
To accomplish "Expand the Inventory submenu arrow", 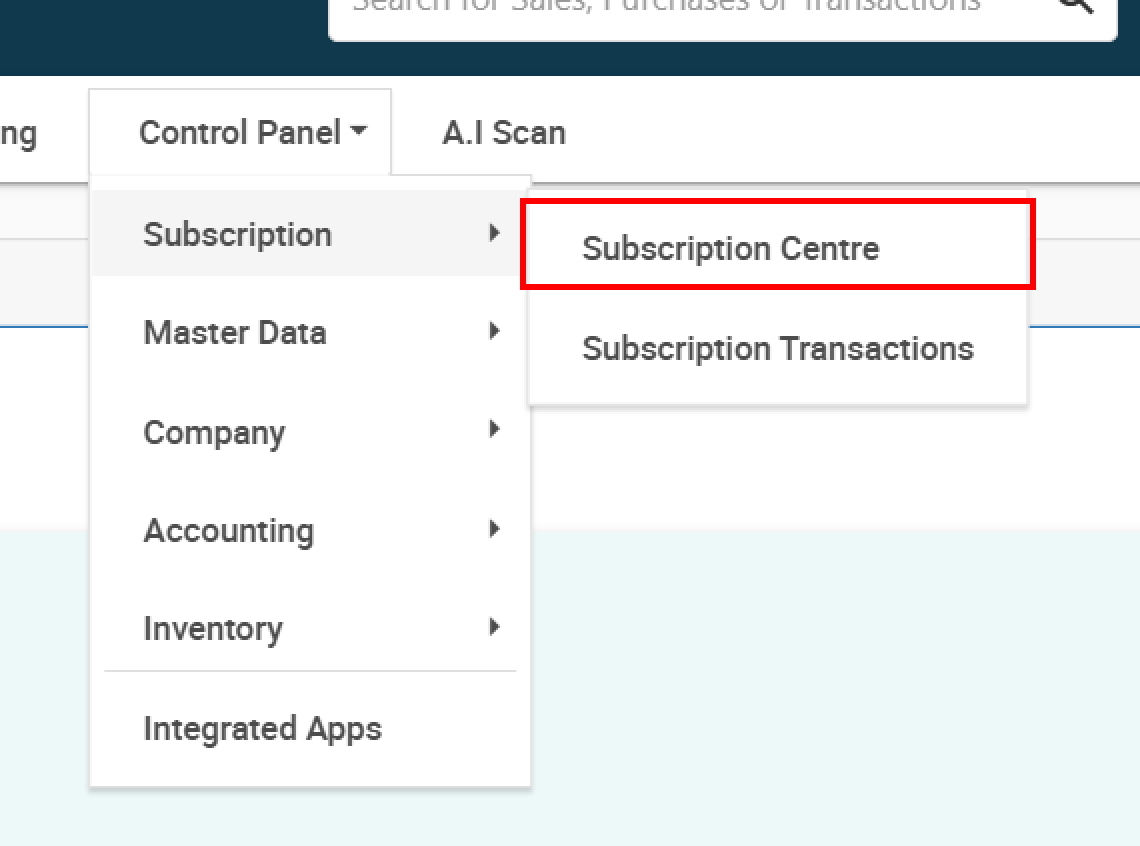I will [494, 627].
